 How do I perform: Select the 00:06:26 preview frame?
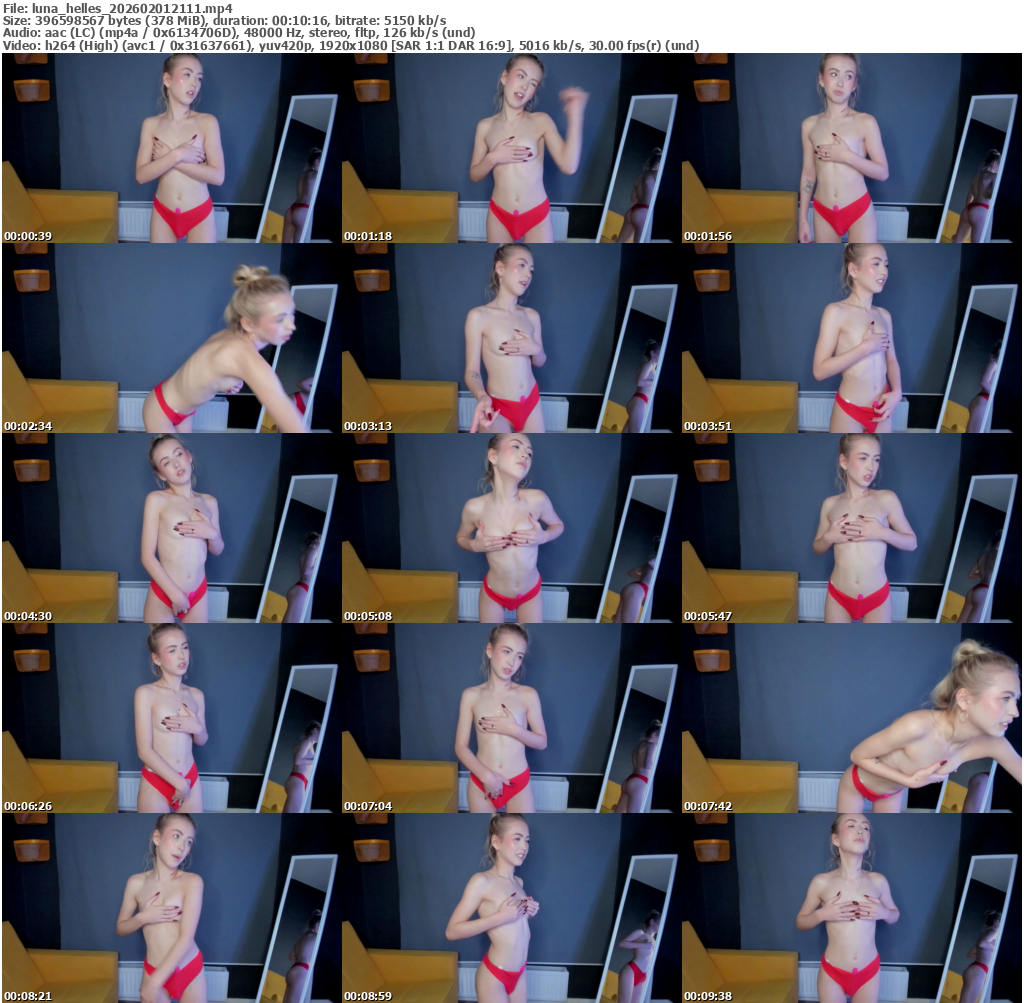tap(170, 718)
